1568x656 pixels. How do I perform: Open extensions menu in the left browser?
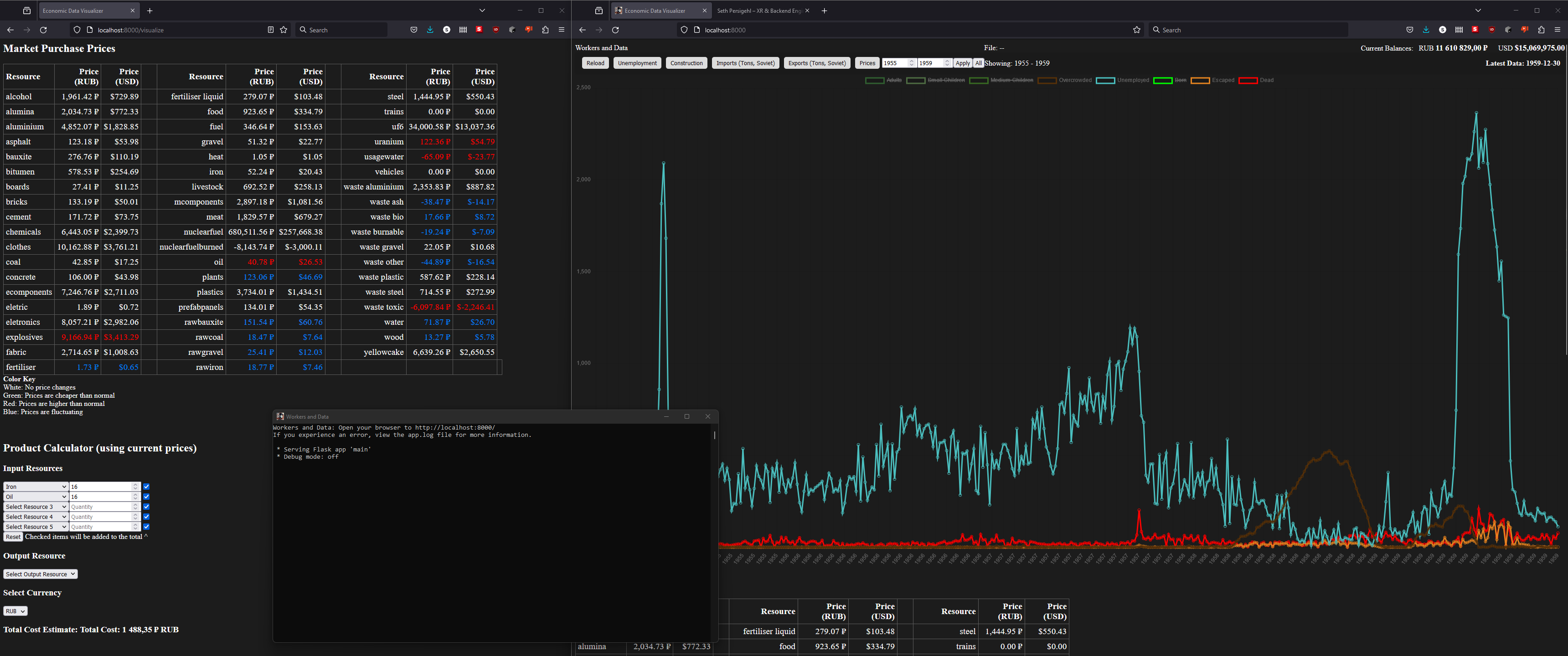(x=546, y=30)
